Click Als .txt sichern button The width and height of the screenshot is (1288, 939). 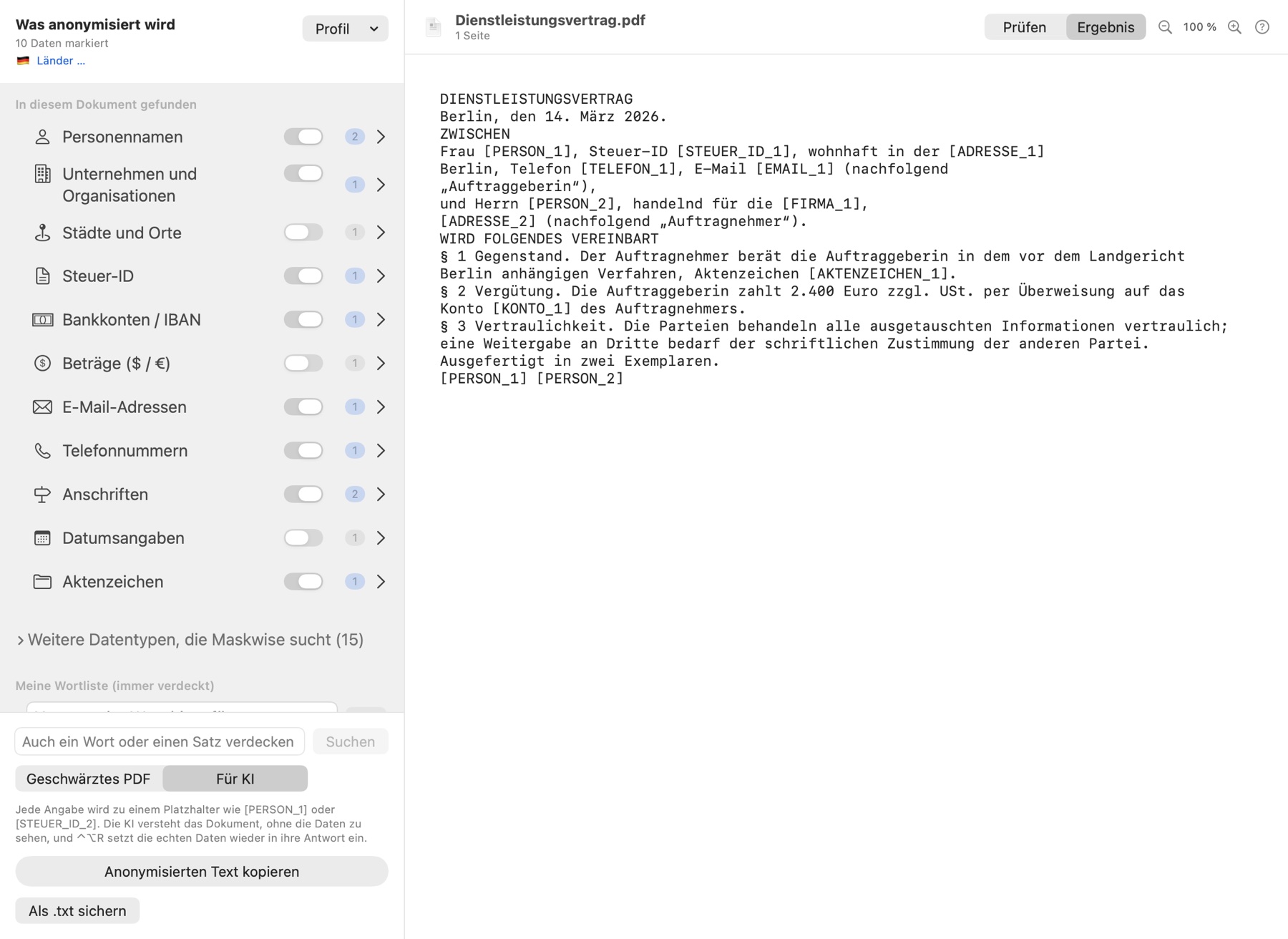point(77,911)
